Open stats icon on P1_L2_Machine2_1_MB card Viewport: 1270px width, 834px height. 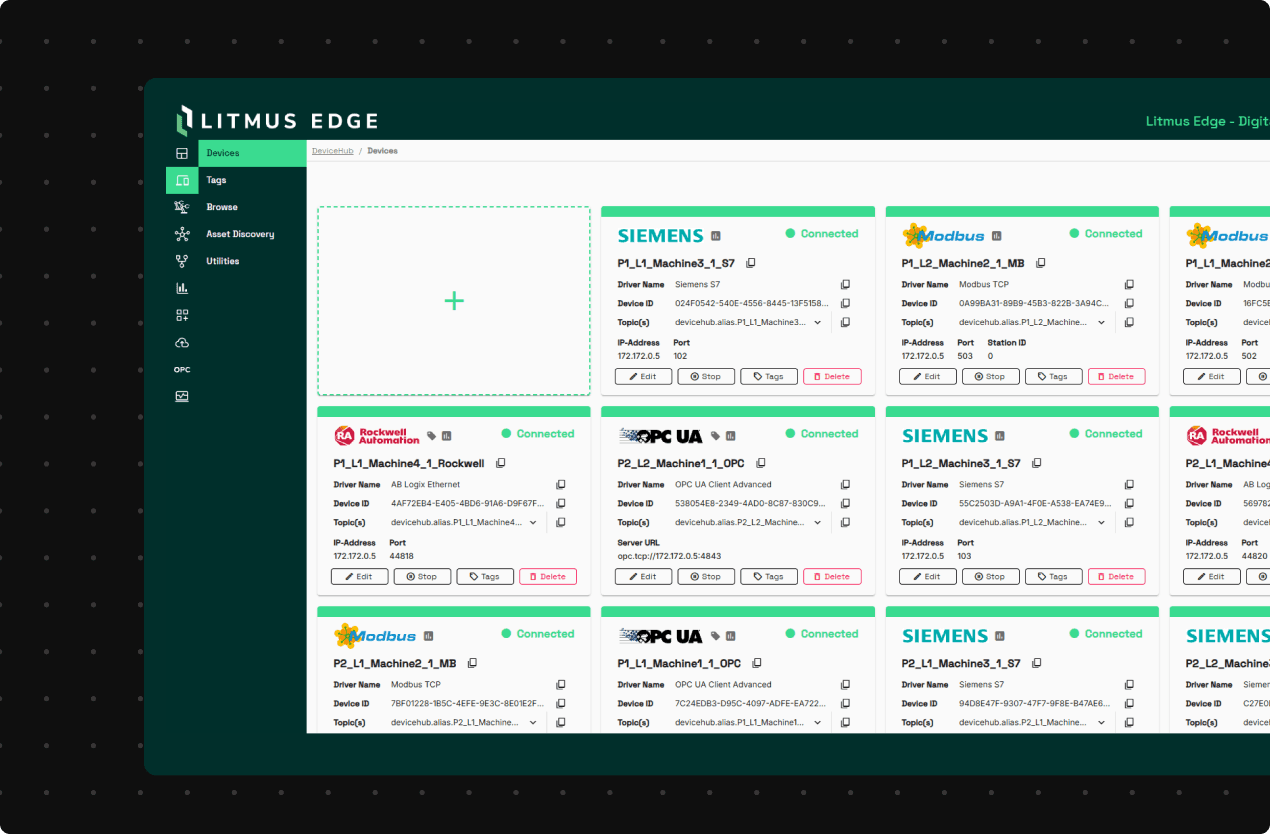point(996,236)
